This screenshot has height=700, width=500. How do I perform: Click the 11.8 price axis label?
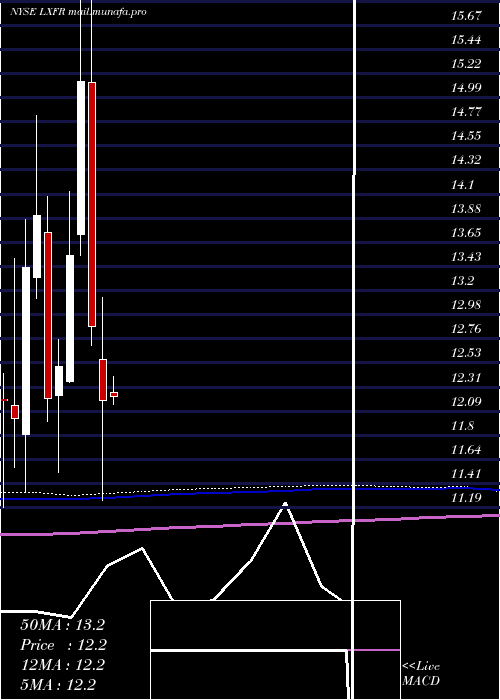click(x=462, y=426)
